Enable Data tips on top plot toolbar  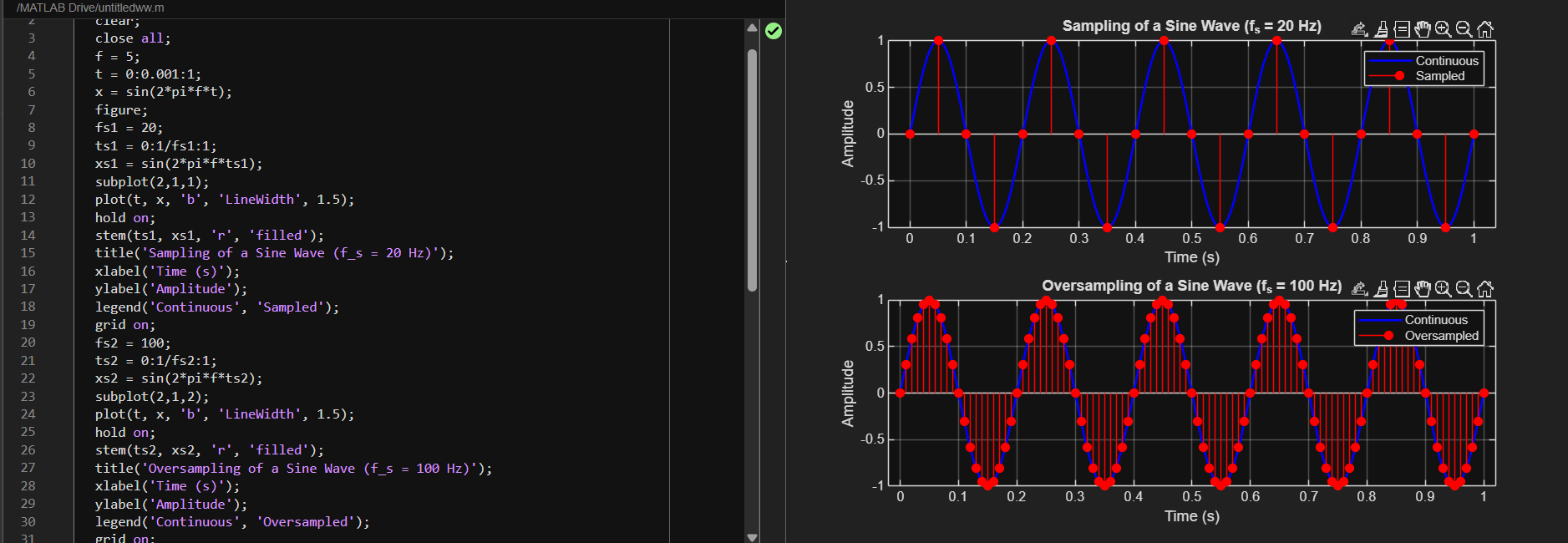(1402, 29)
